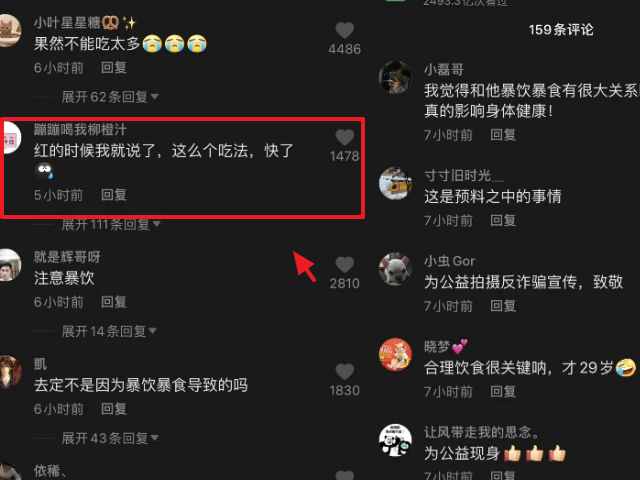Tap heart icon showing 1478 likes
The image size is (640, 480).
(344, 137)
